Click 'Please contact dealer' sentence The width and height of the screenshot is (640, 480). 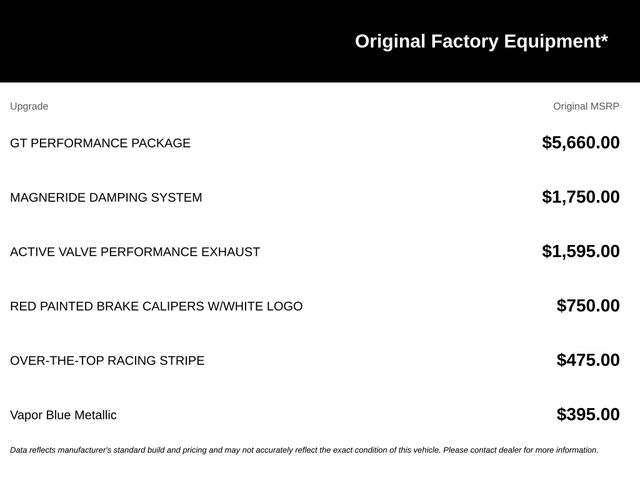521,450
